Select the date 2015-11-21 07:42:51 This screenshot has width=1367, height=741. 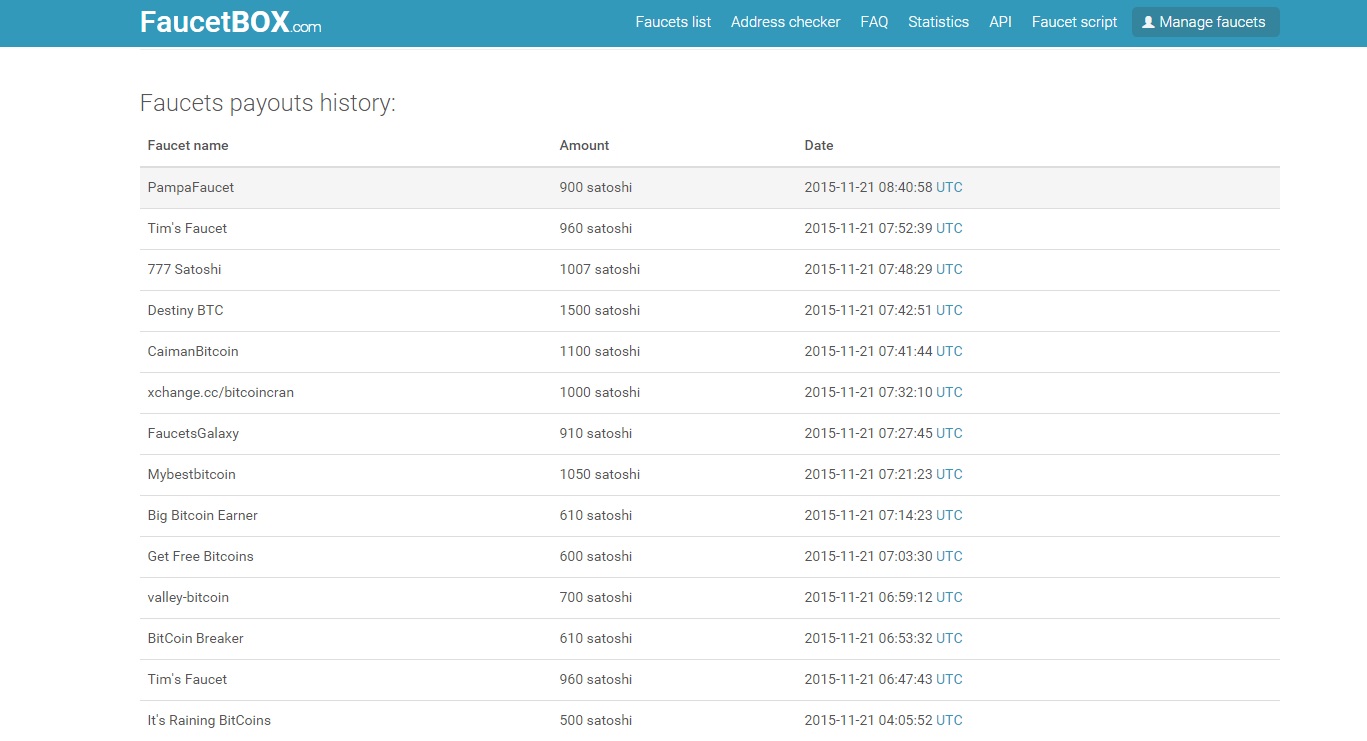point(868,310)
